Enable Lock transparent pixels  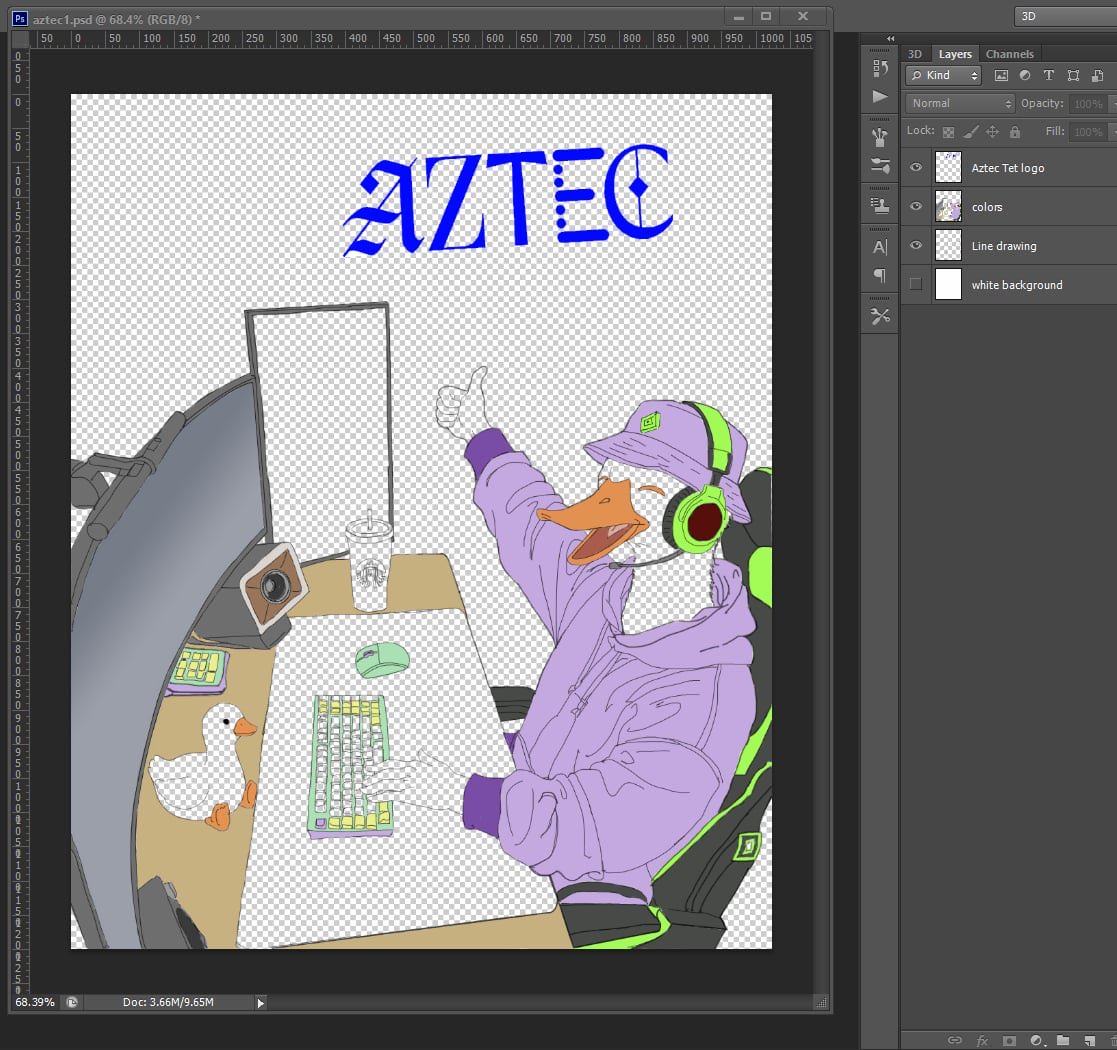[x=948, y=131]
